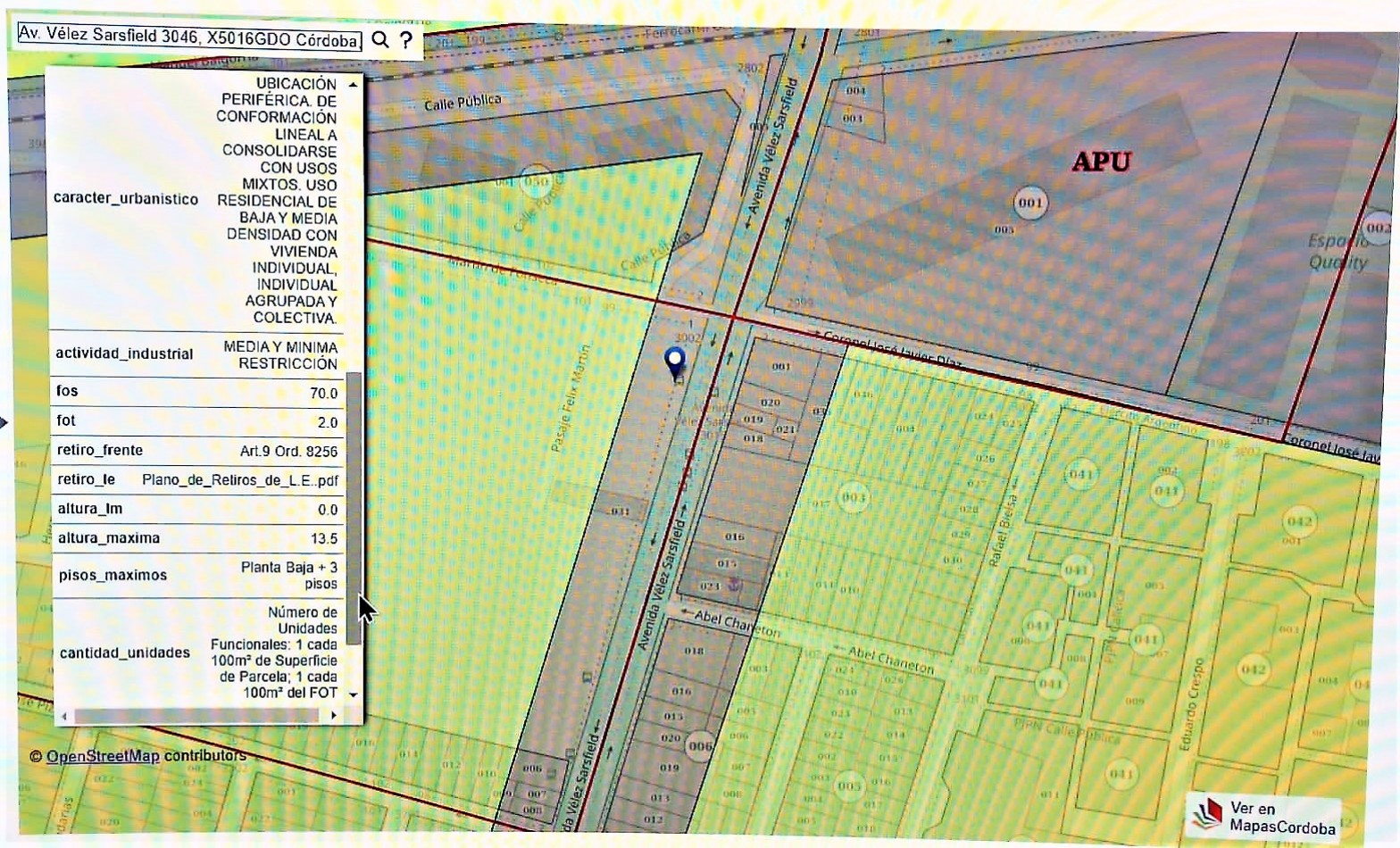Select the circled 006 block marker
1400x848 pixels.
click(700, 745)
